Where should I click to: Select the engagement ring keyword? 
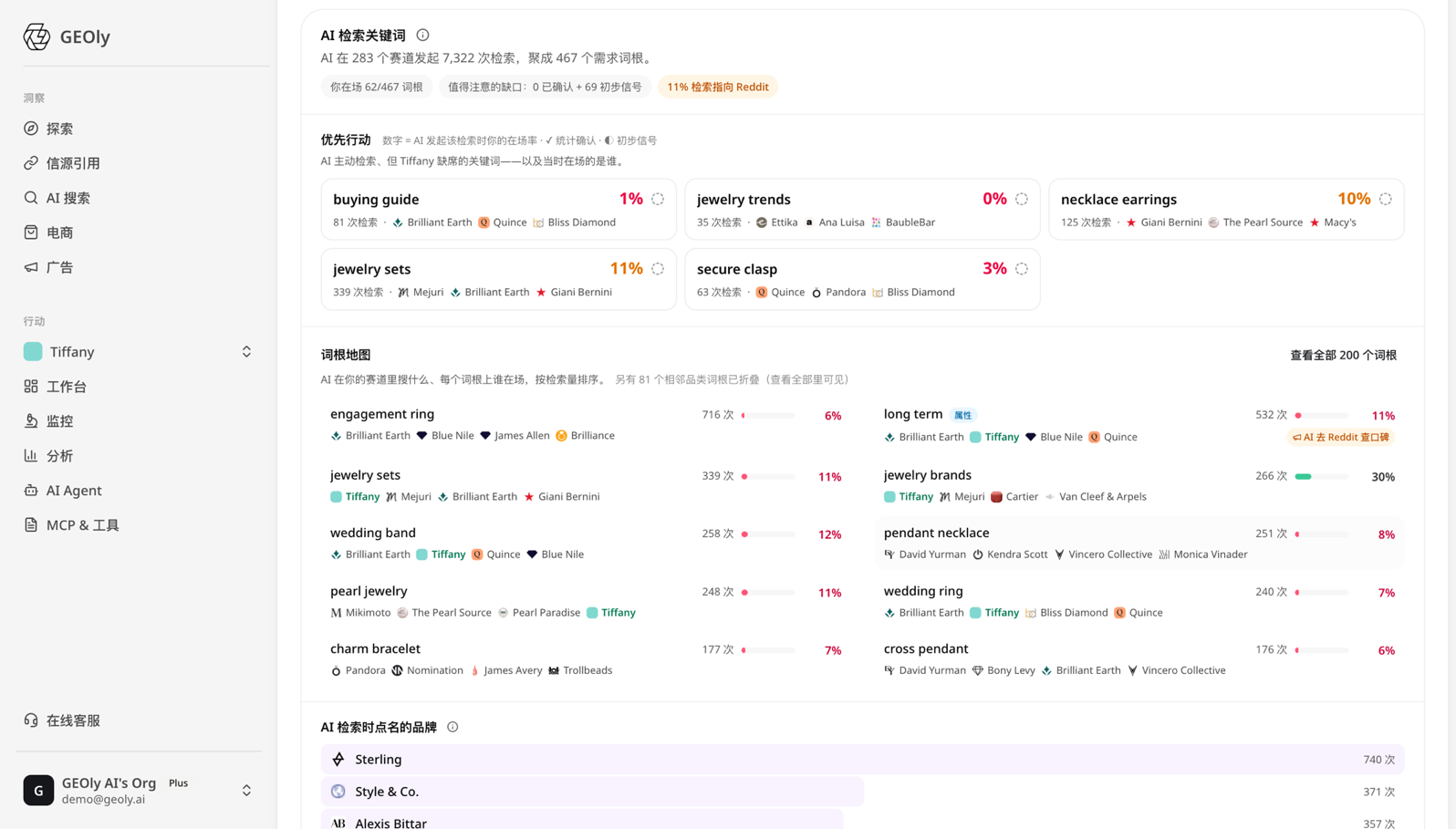(x=382, y=414)
